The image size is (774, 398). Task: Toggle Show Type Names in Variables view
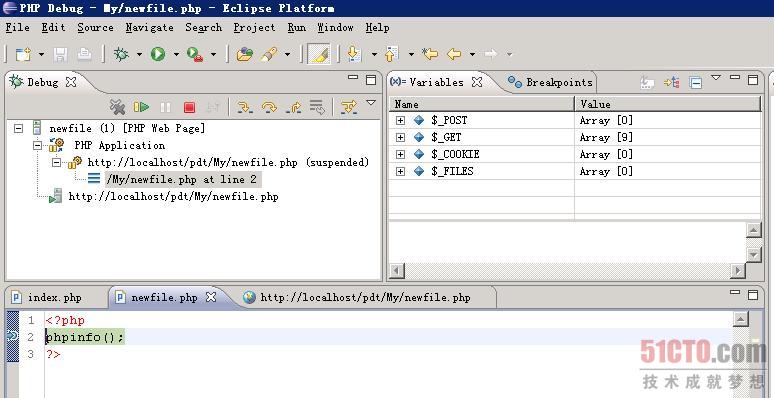(647, 82)
